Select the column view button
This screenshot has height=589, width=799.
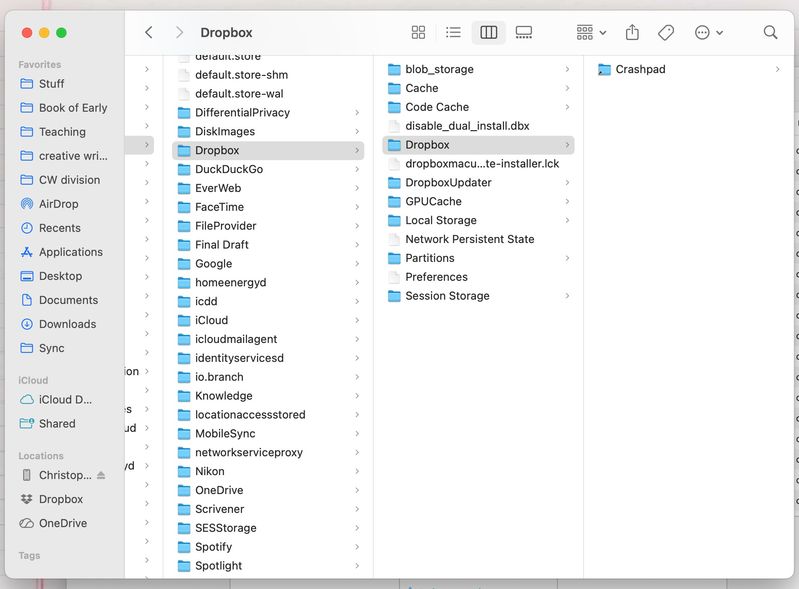point(488,32)
